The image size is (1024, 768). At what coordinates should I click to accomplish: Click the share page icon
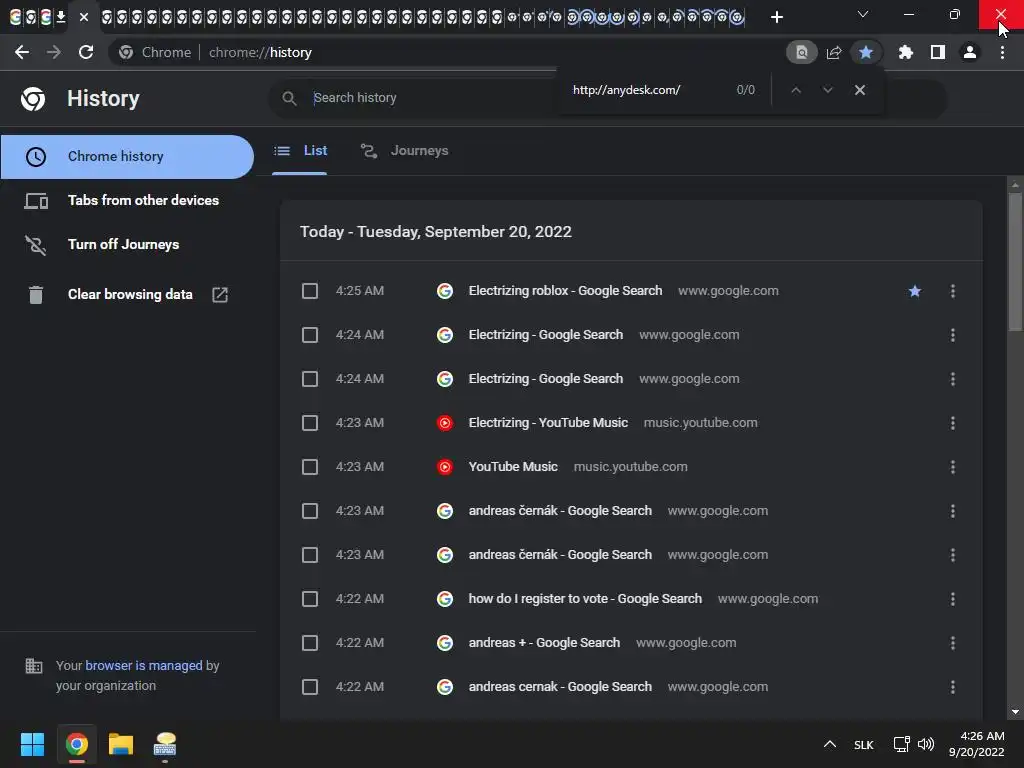[834, 52]
